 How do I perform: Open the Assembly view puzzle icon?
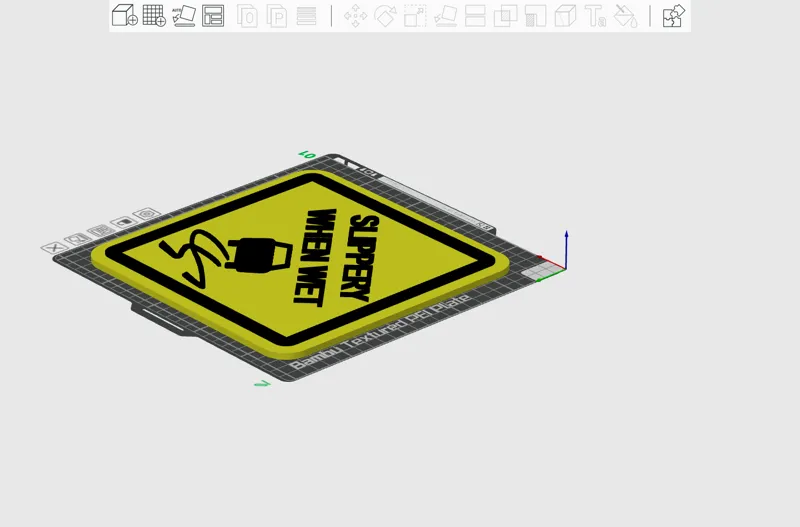(673, 16)
